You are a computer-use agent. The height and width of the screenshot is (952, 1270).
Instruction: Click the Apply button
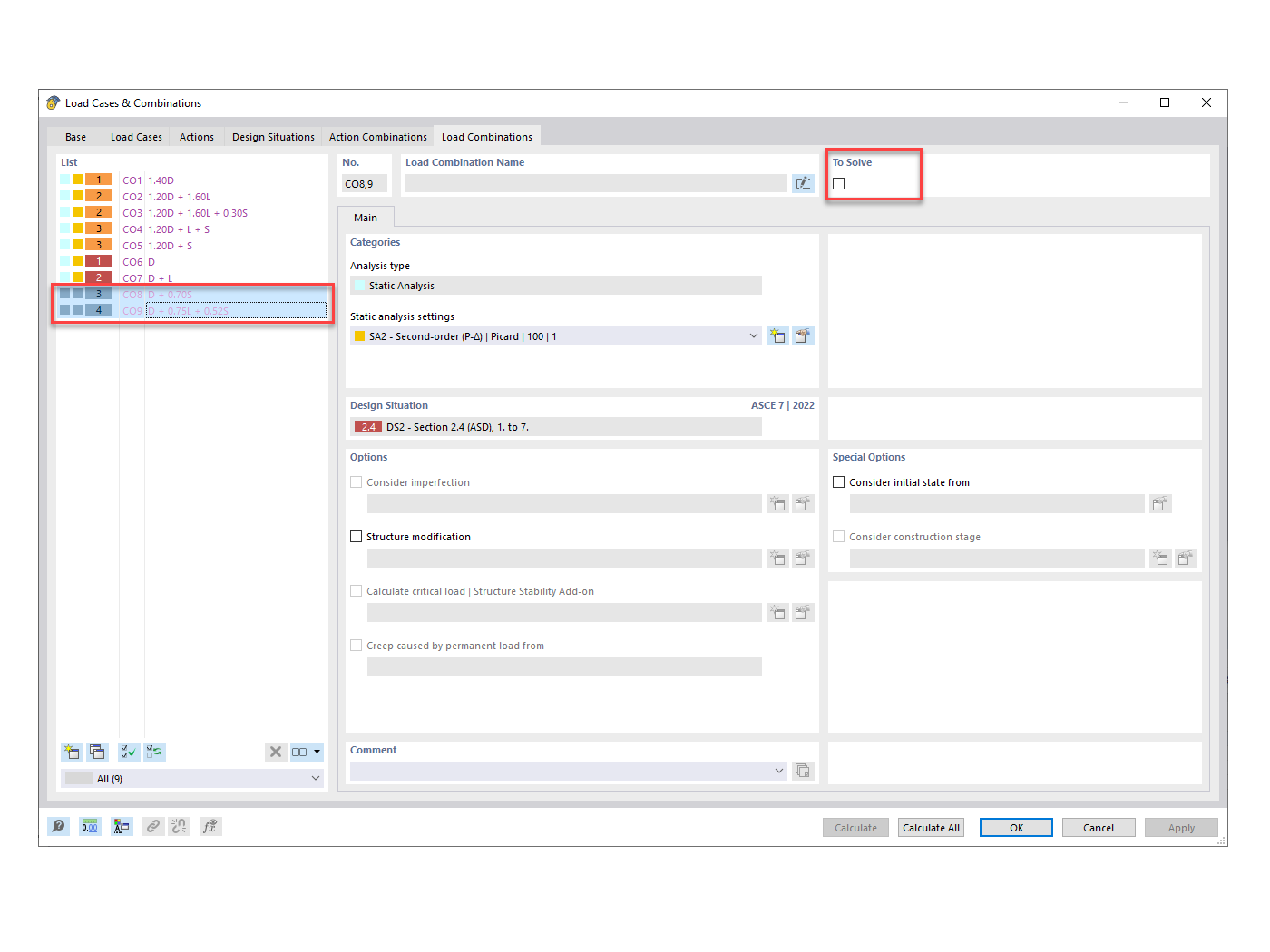click(x=1181, y=828)
